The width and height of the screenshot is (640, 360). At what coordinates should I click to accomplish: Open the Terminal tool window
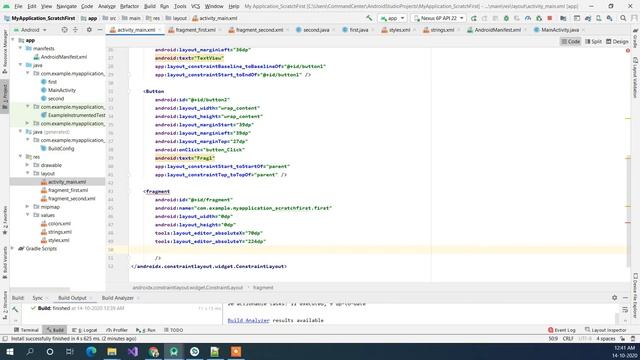[26, 330]
